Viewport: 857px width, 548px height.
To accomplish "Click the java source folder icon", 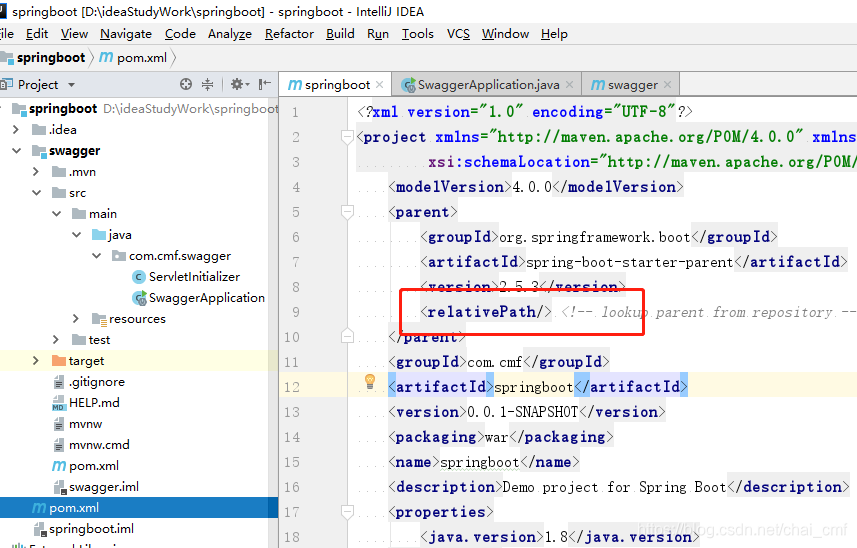I will click(x=99, y=235).
